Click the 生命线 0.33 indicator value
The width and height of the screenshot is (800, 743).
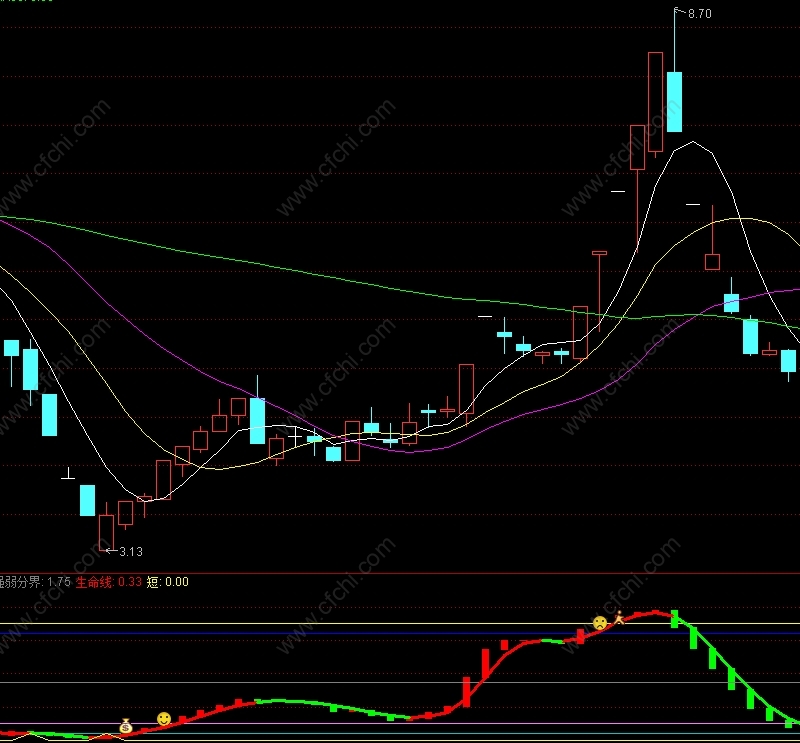(109, 582)
